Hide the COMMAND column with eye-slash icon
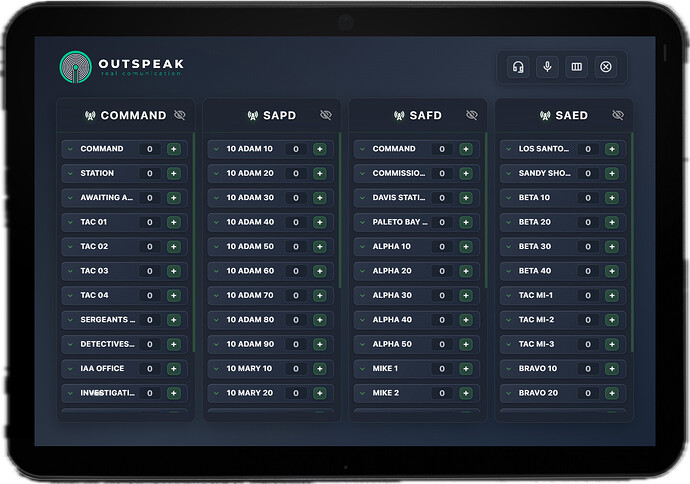 tap(180, 115)
